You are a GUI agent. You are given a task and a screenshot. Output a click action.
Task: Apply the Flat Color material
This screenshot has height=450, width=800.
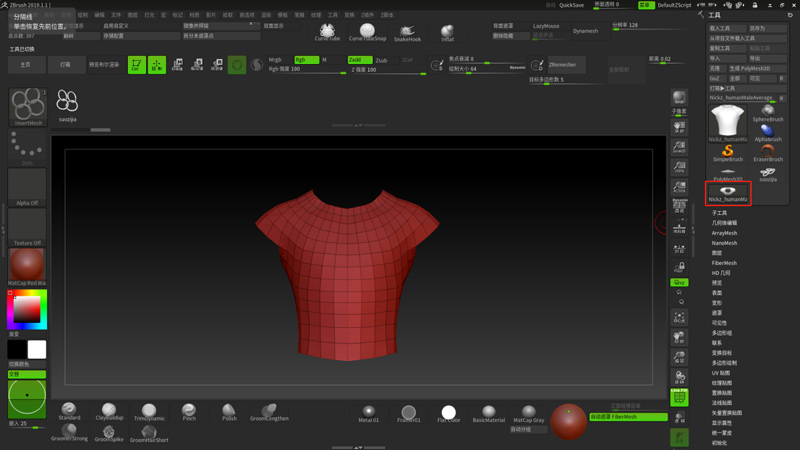(x=448, y=413)
